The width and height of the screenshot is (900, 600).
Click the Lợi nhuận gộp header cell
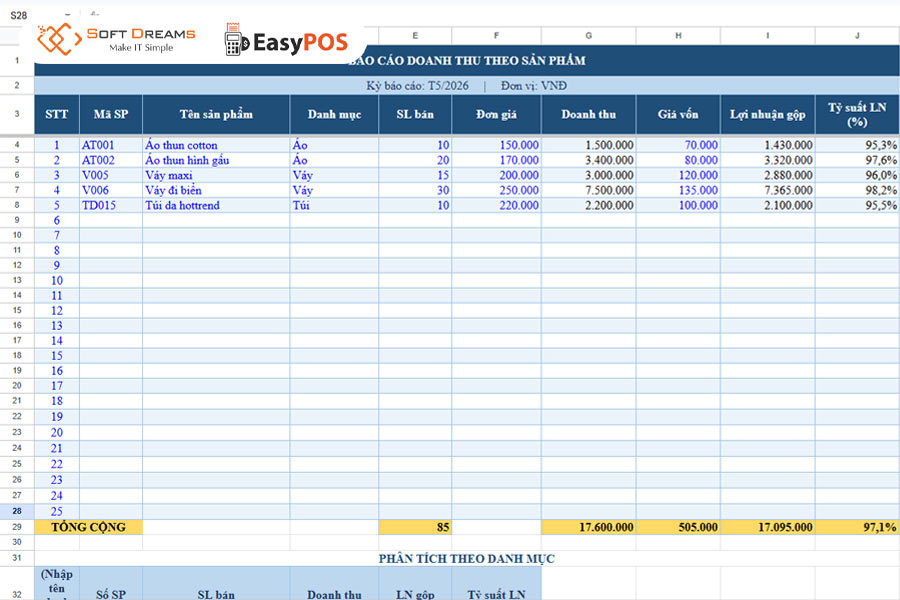coord(767,114)
